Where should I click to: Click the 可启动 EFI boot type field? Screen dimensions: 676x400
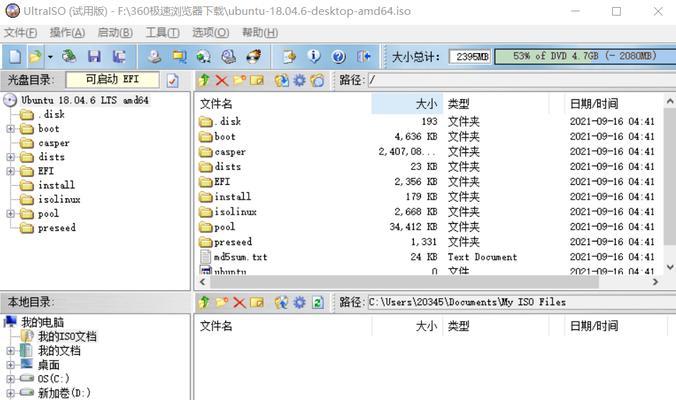[112, 80]
